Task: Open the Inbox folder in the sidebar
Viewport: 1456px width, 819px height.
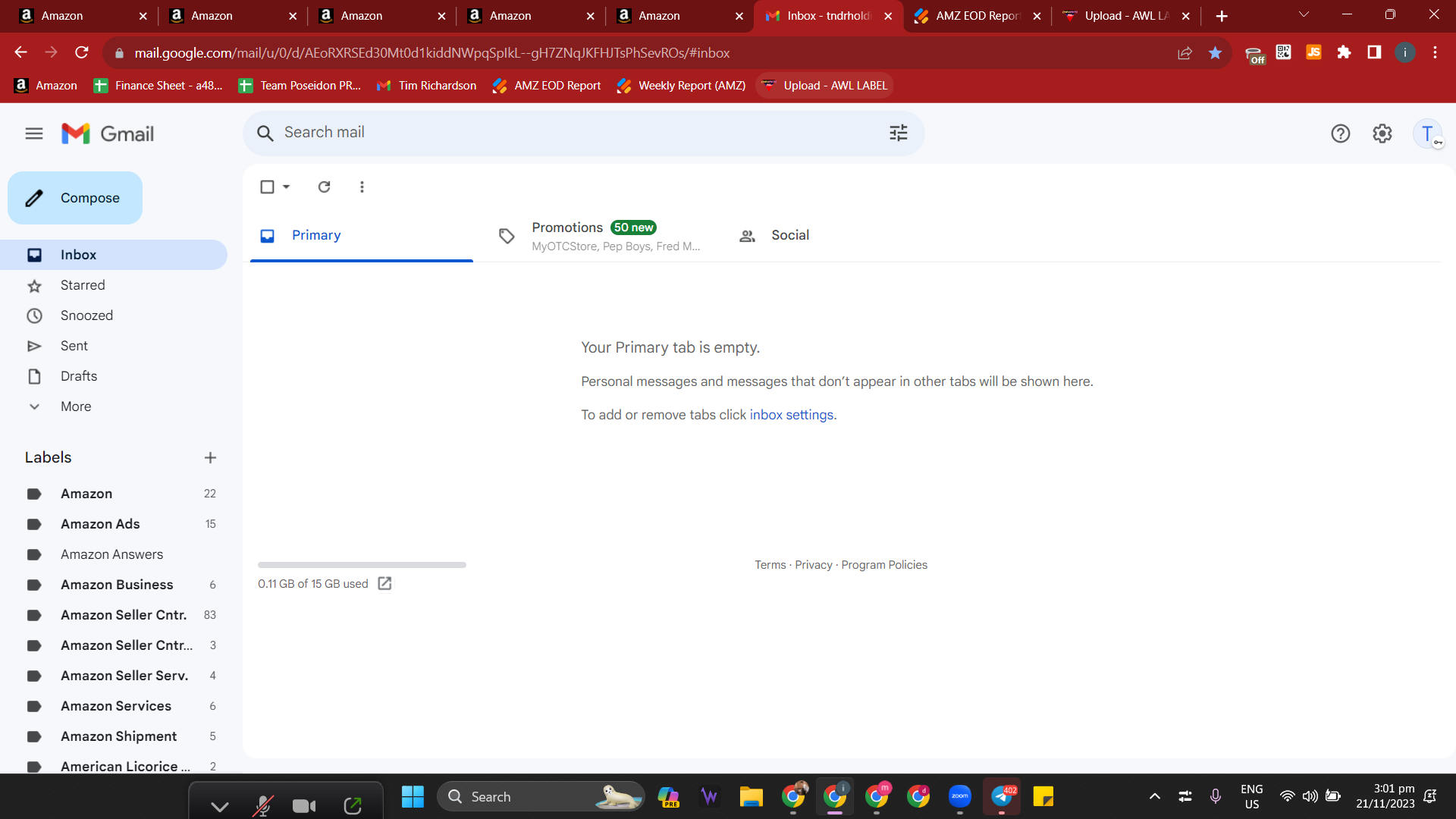Action: coord(114,255)
